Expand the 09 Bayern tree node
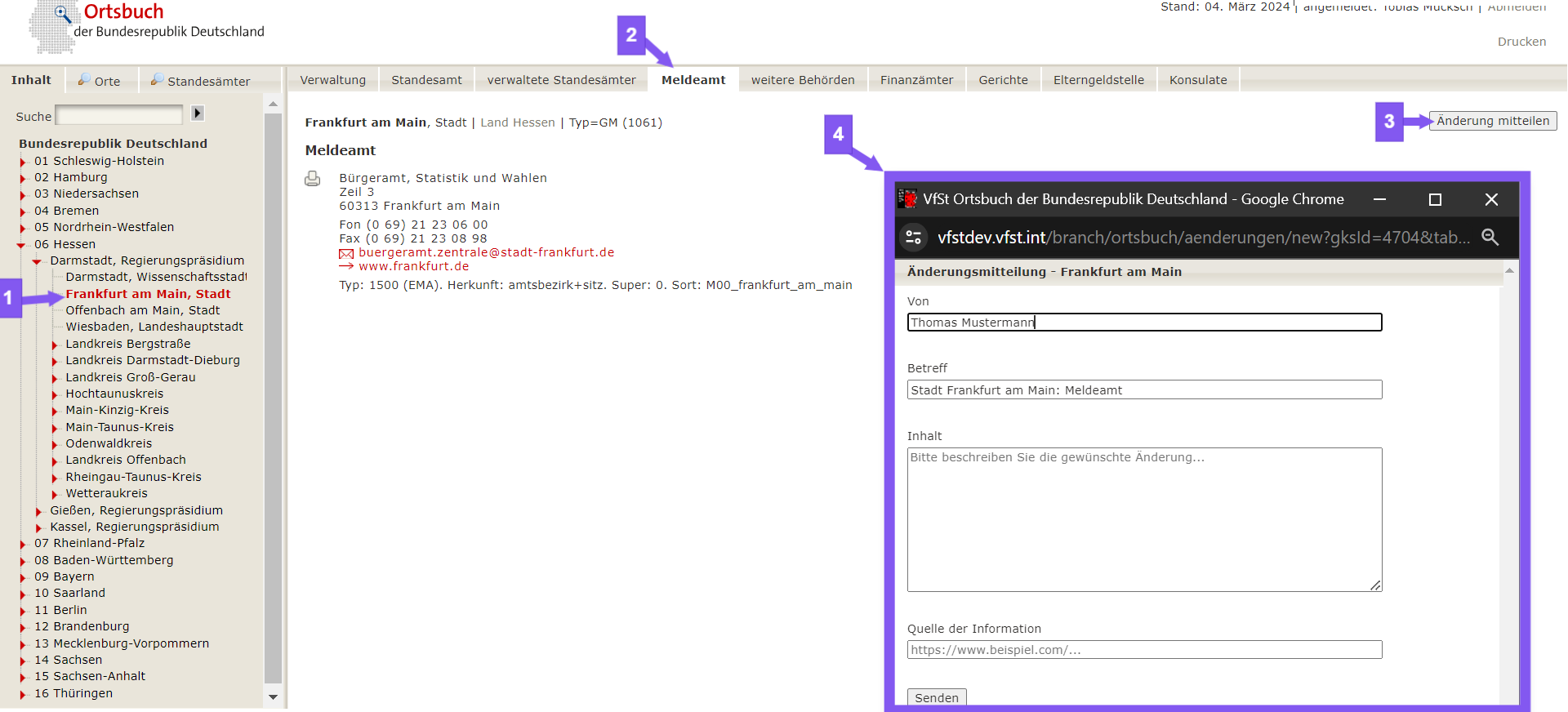Image resolution: width=1568 pixels, height=712 pixels. coord(23,577)
